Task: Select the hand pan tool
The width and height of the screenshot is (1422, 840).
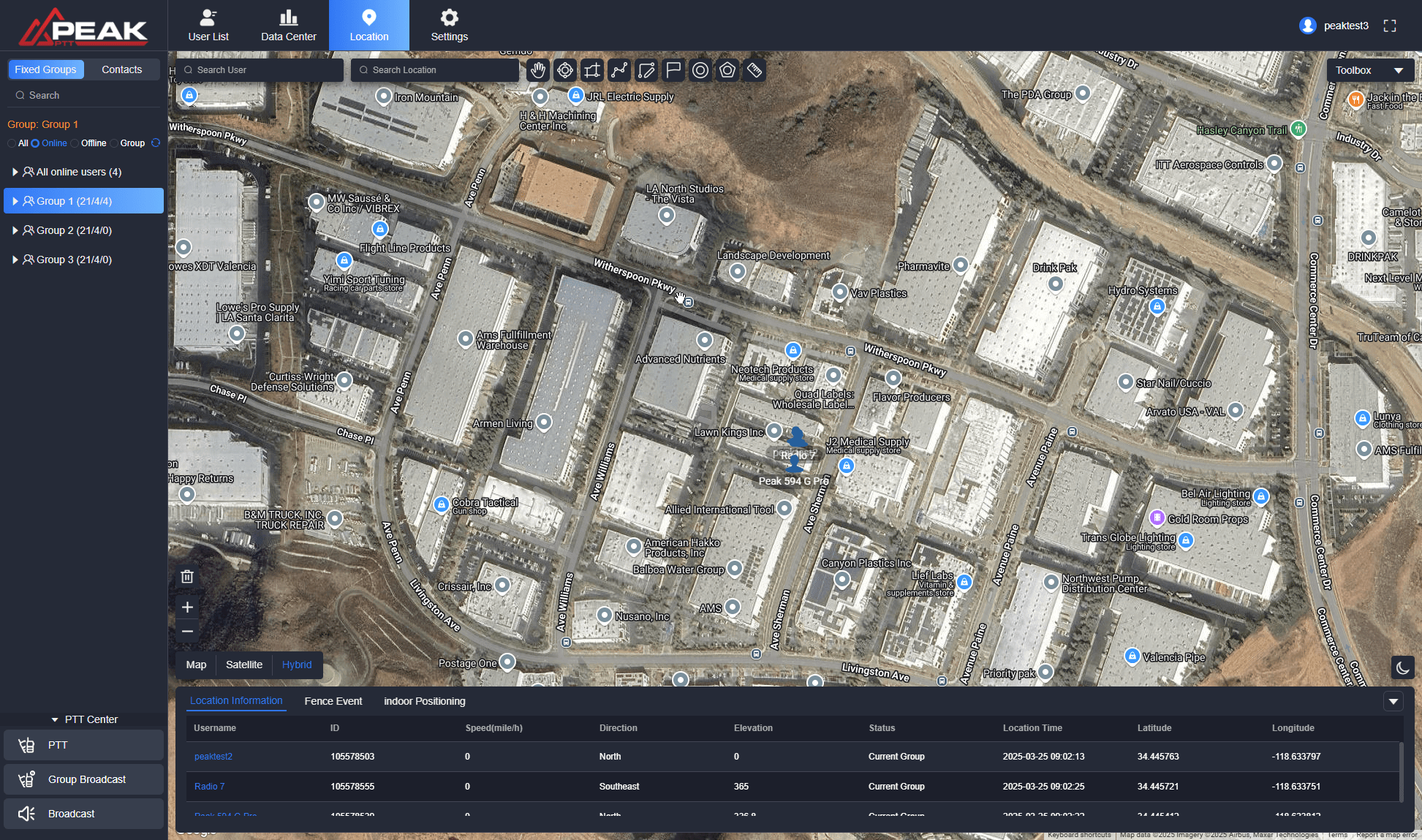Action: click(x=538, y=70)
